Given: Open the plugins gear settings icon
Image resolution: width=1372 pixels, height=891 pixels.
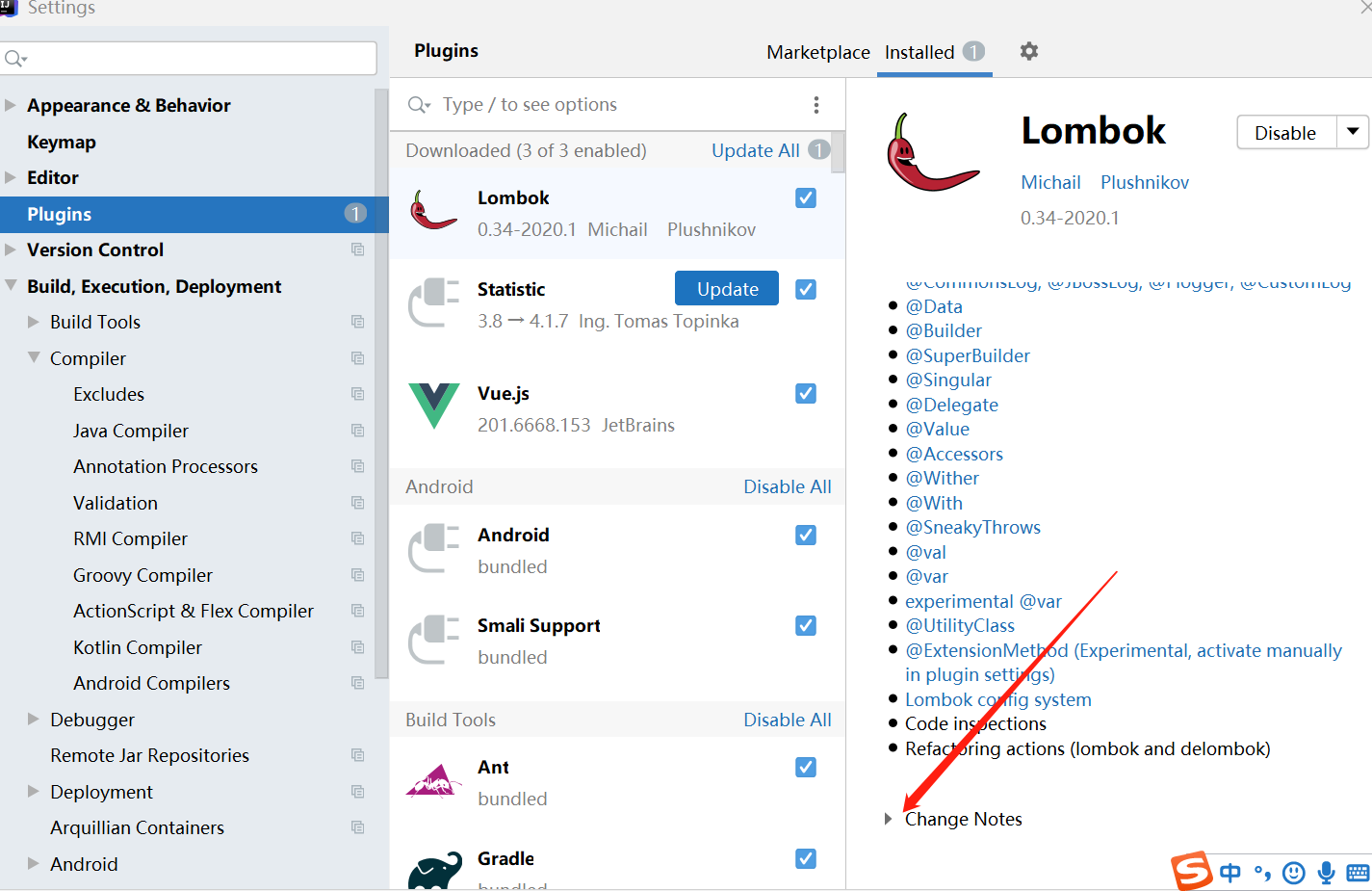Looking at the screenshot, I should click(1029, 51).
